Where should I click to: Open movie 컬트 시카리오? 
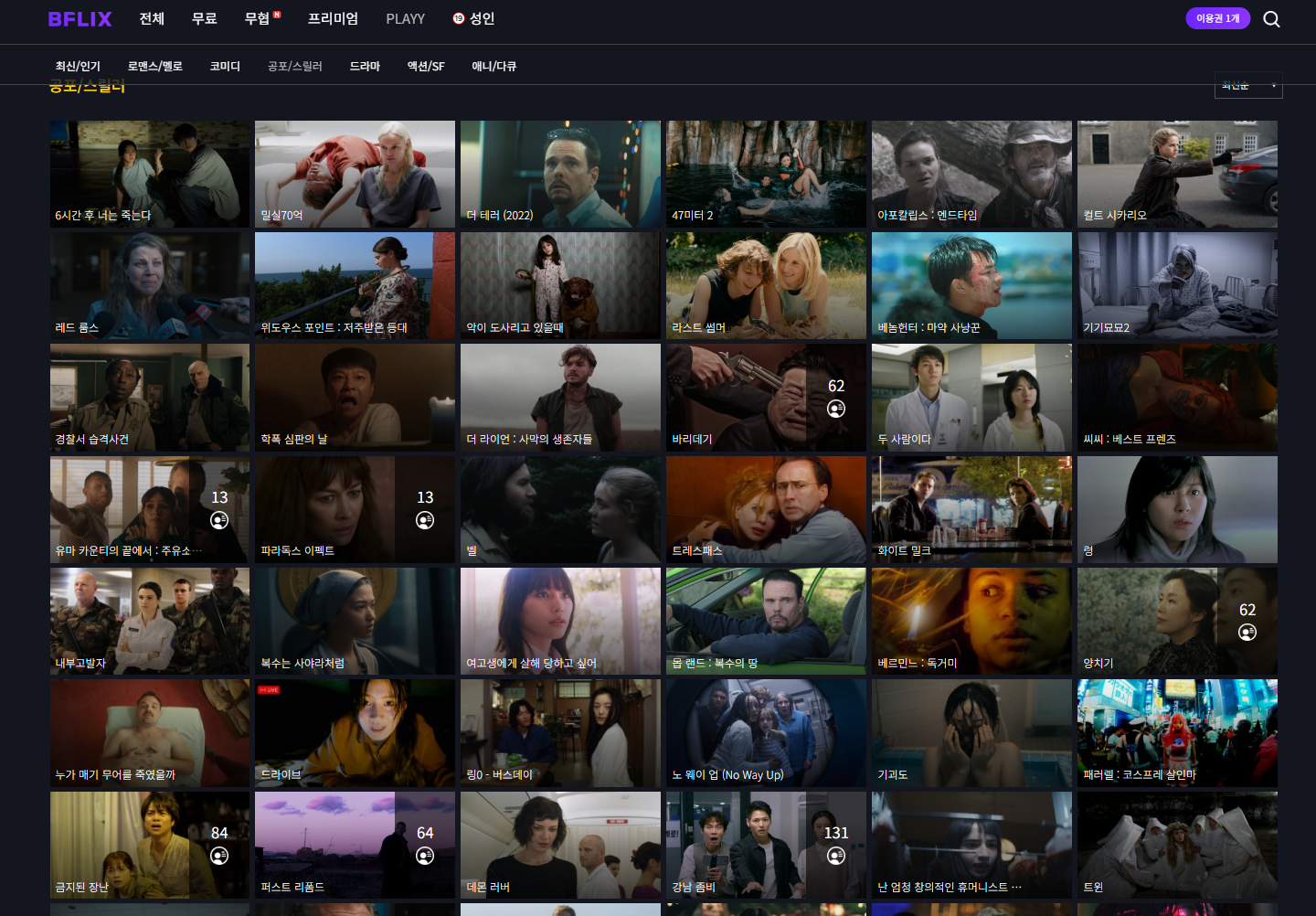click(1177, 174)
